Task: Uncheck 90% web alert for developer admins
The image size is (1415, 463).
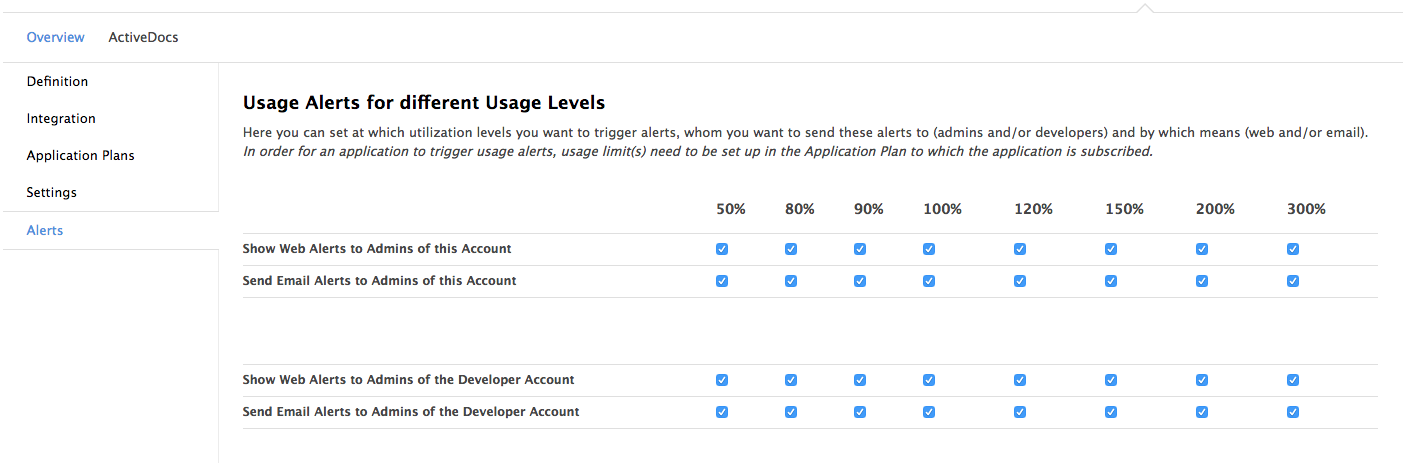Action: [860, 380]
